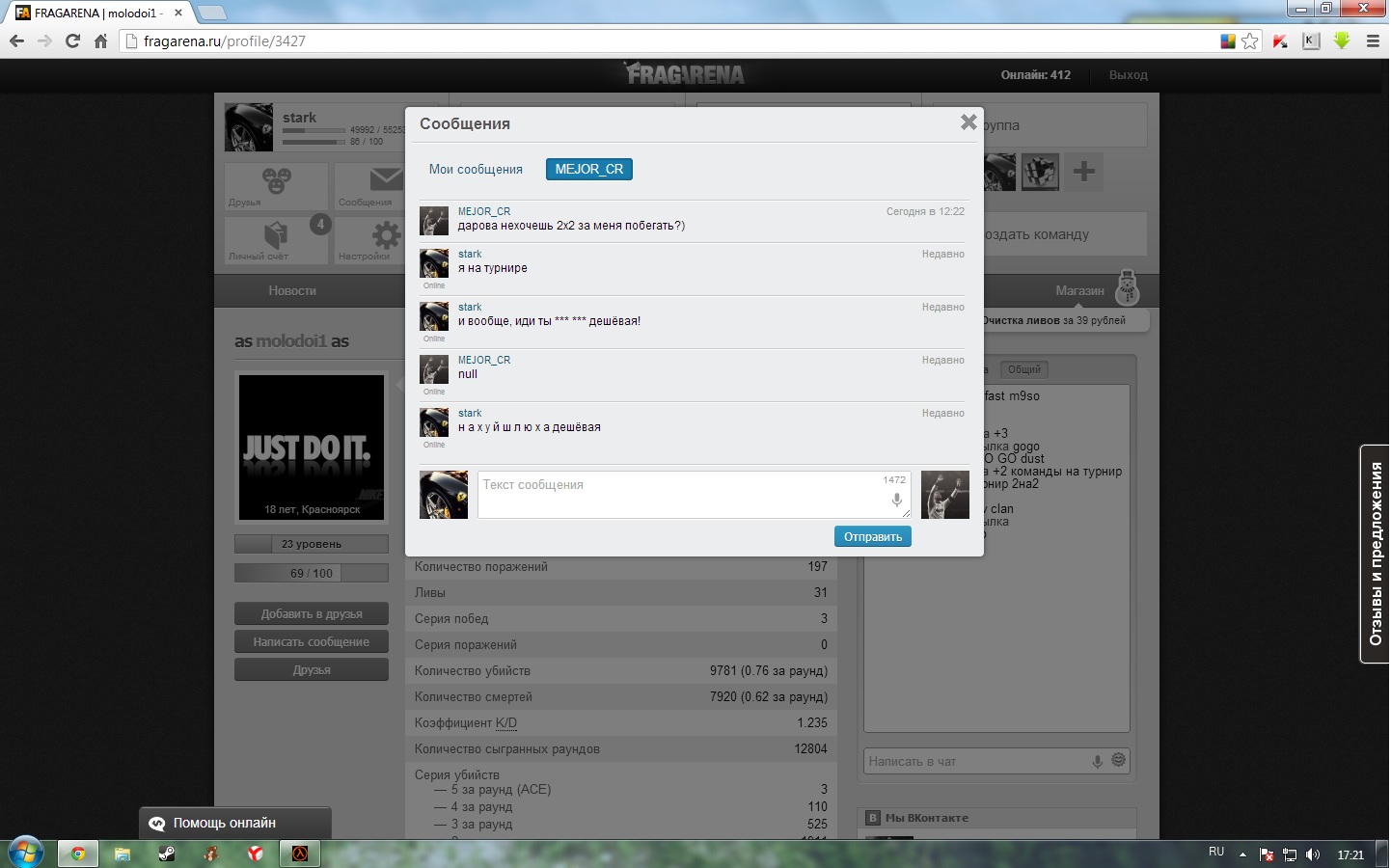Image resolution: width=1391 pixels, height=868 pixels.
Task: Click the 23 уровень progress bar
Action: (x=312, y=544)
